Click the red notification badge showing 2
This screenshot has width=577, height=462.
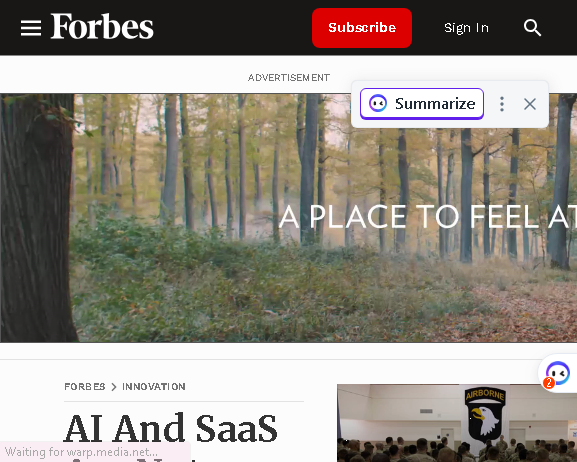[x=548, y=383]
